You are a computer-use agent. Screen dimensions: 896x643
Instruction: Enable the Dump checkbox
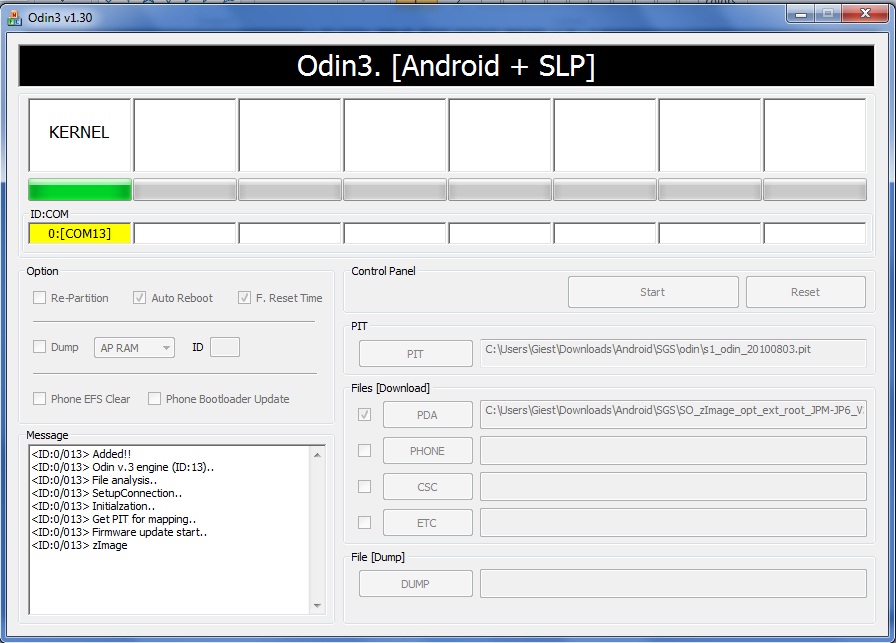pos(39,347)
